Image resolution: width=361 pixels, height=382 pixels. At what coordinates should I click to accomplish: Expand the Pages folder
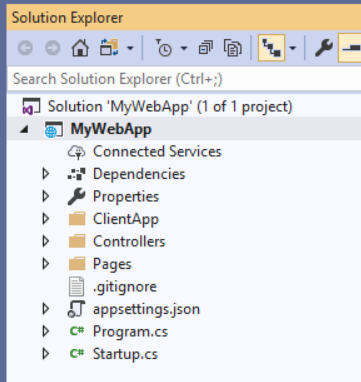[x=46, y=264]
